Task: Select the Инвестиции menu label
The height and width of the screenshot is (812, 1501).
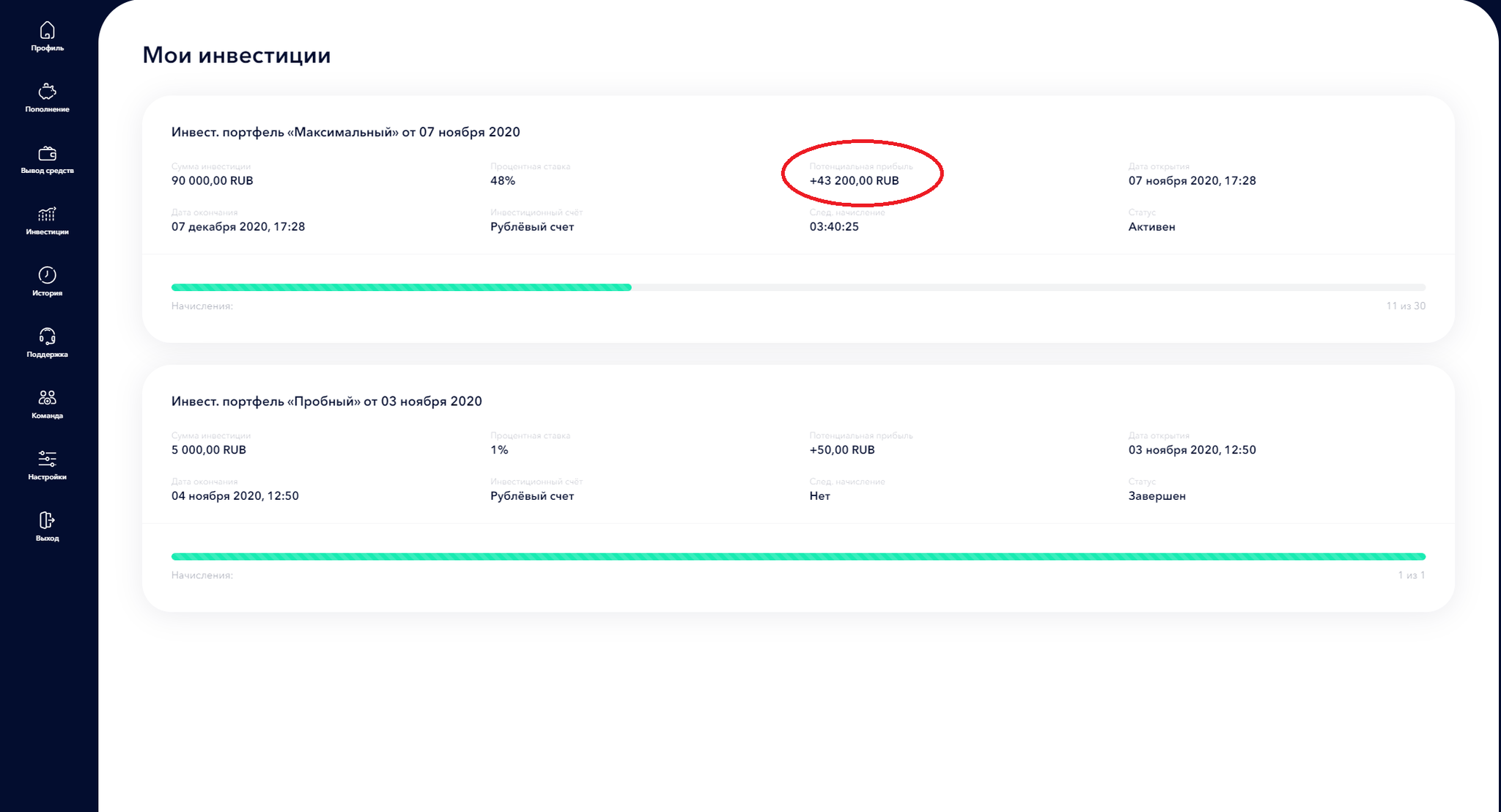Action: pos(47,232)
